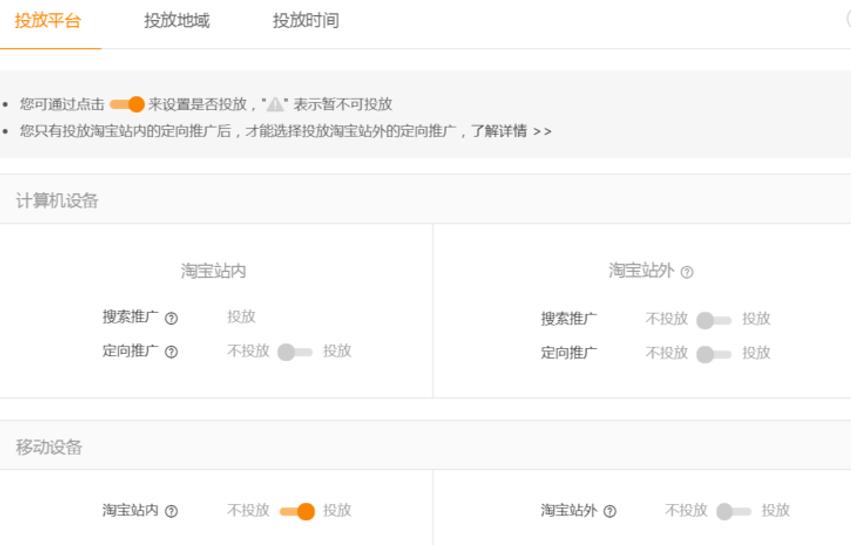Switch to the 投放平台 tab
Image resolution: width=851 pixels, height=545 pixels.
pos(48,21)
